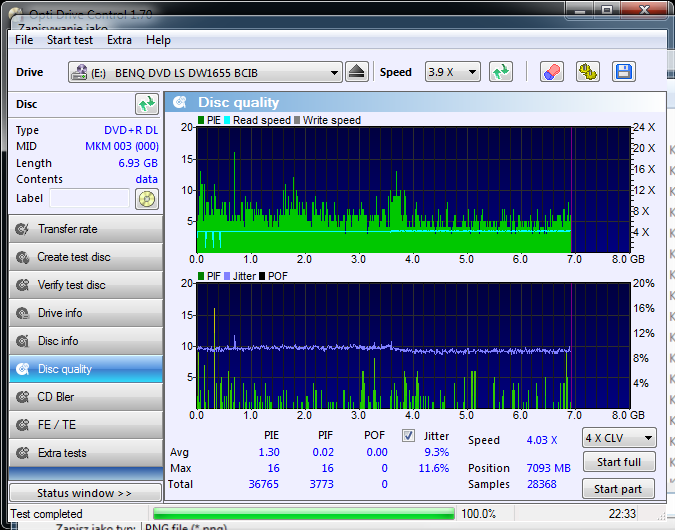Click the Drive info sidebar icon
Image resolution: width=675 pixels, height=530 pixels.
pyautogui.click(x=22, y=313)
